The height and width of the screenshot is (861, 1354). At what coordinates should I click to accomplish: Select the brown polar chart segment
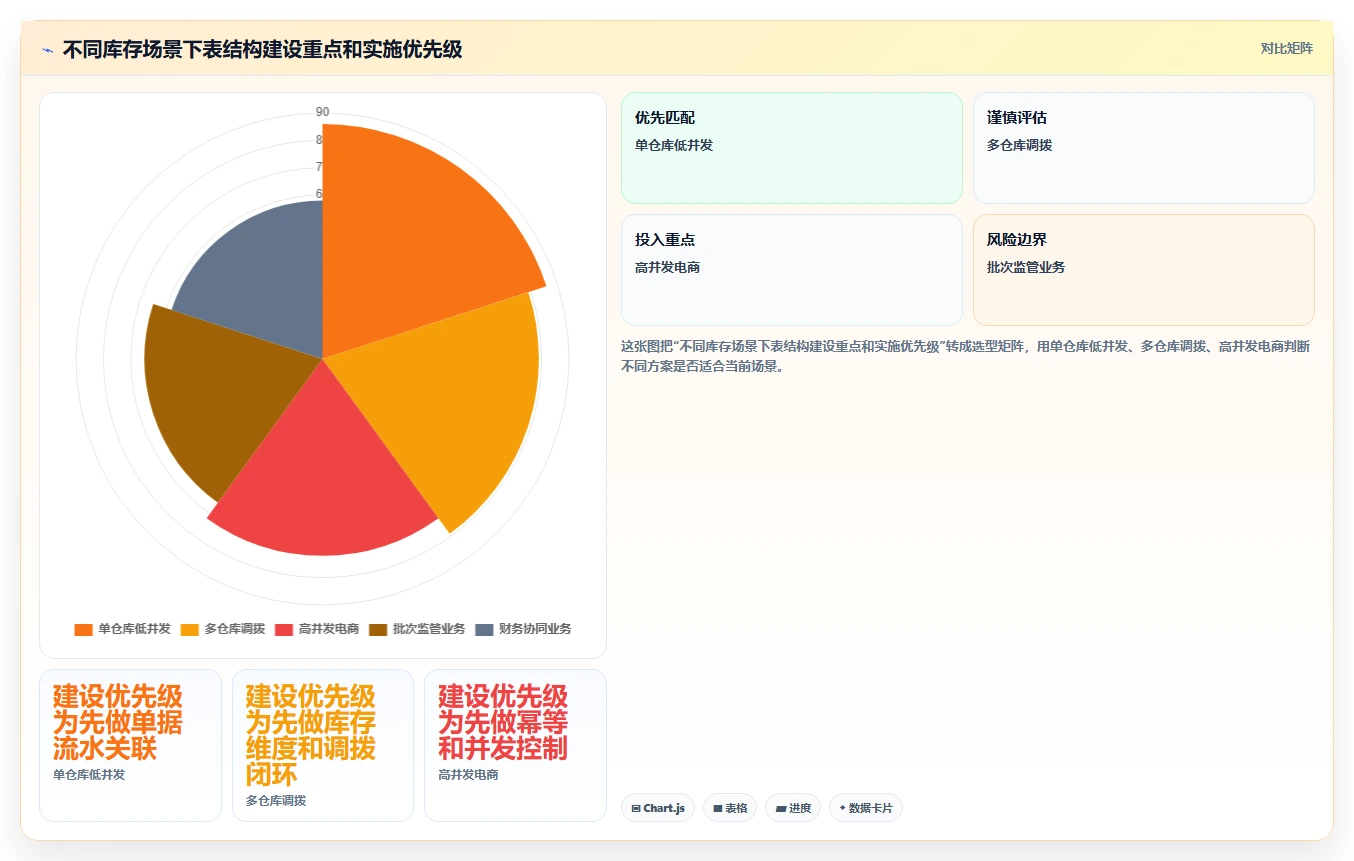tap(225, 395)
